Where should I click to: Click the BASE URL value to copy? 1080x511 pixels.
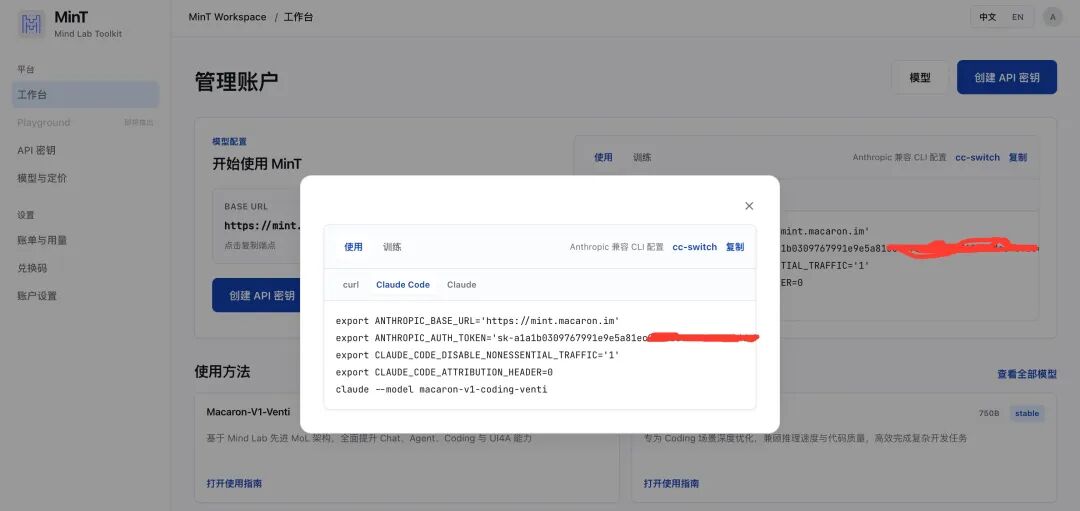(263, 225)
